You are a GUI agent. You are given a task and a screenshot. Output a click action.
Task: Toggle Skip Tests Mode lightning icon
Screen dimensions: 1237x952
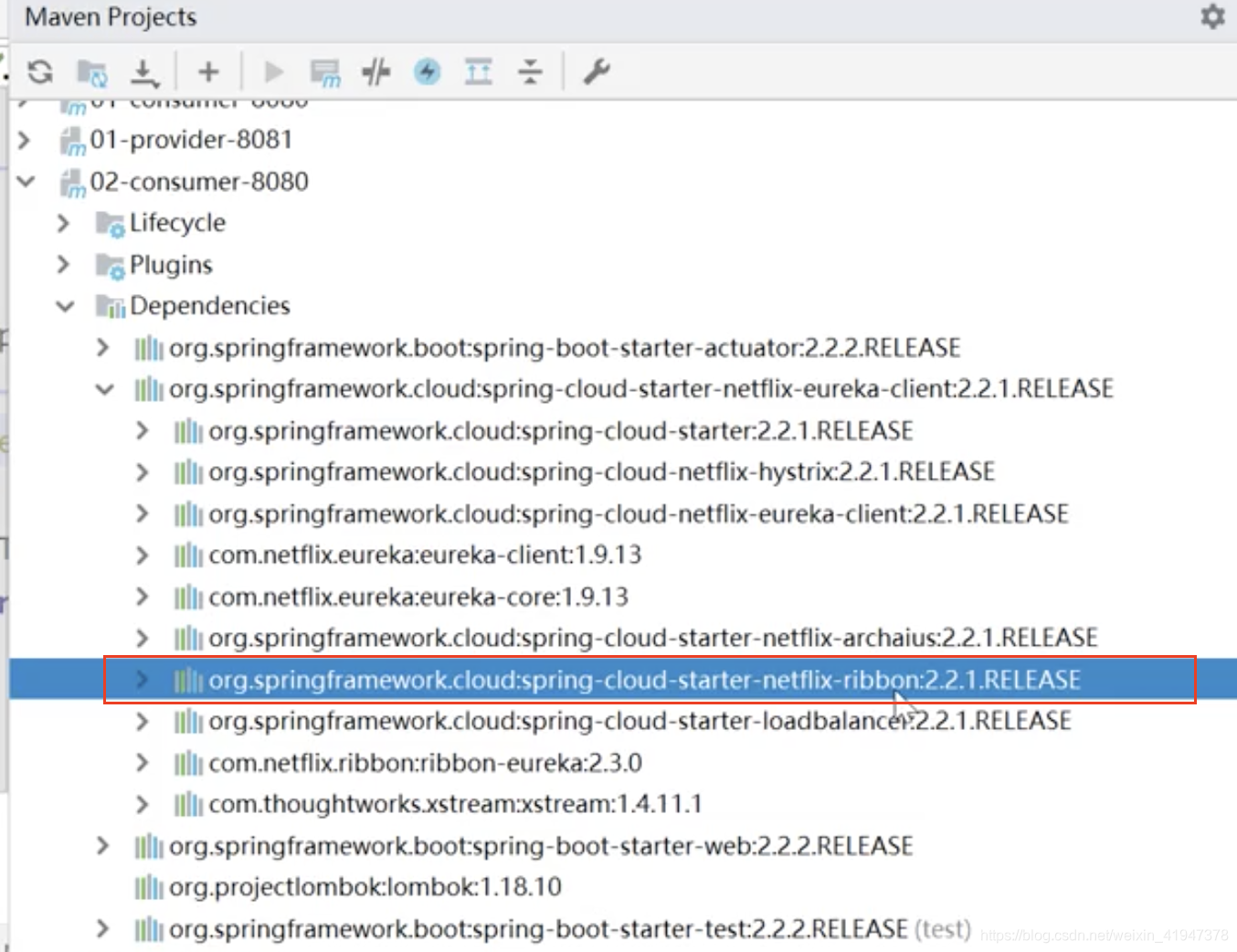(x=427, y=71)
